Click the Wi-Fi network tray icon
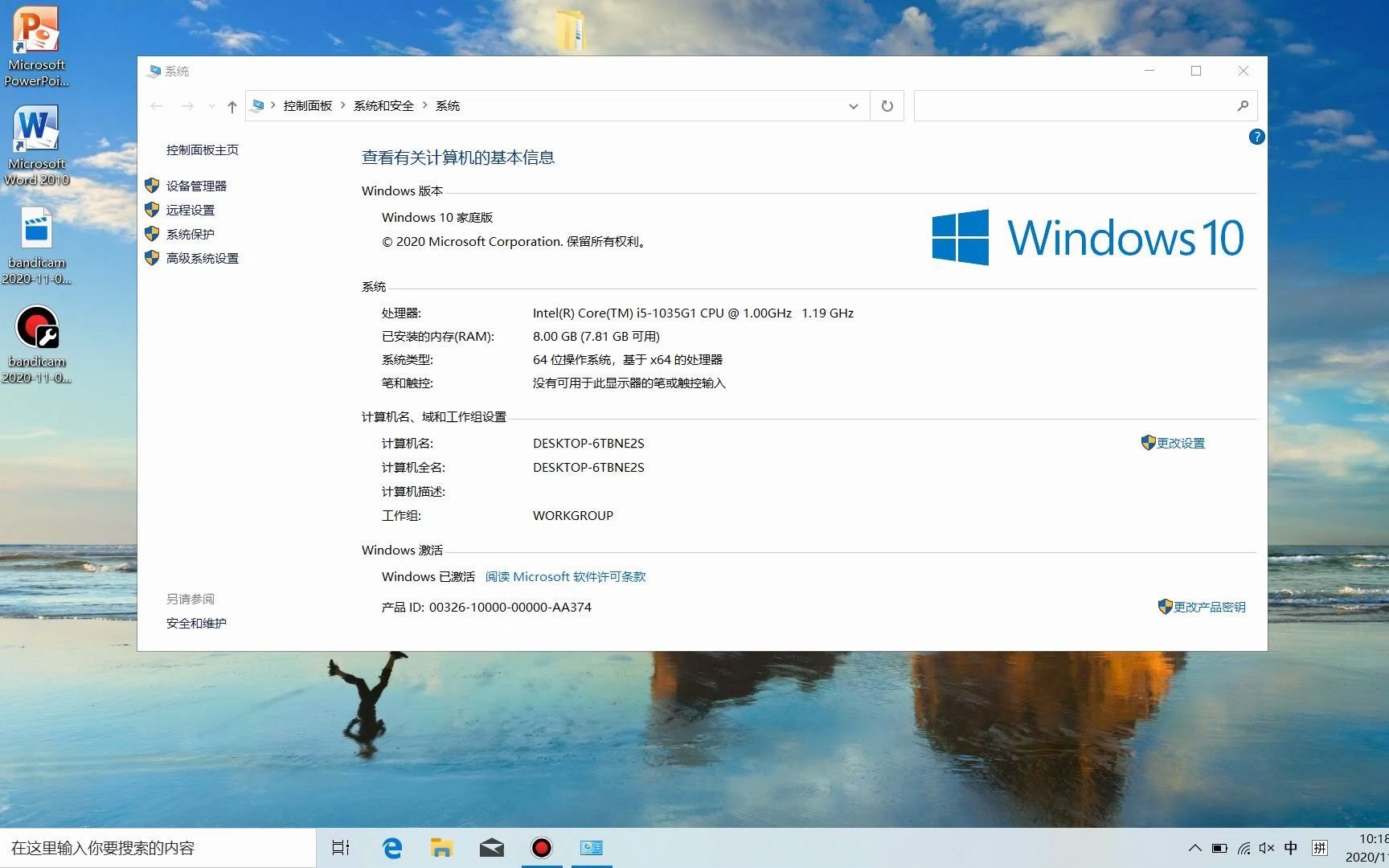 (1244, 848)
